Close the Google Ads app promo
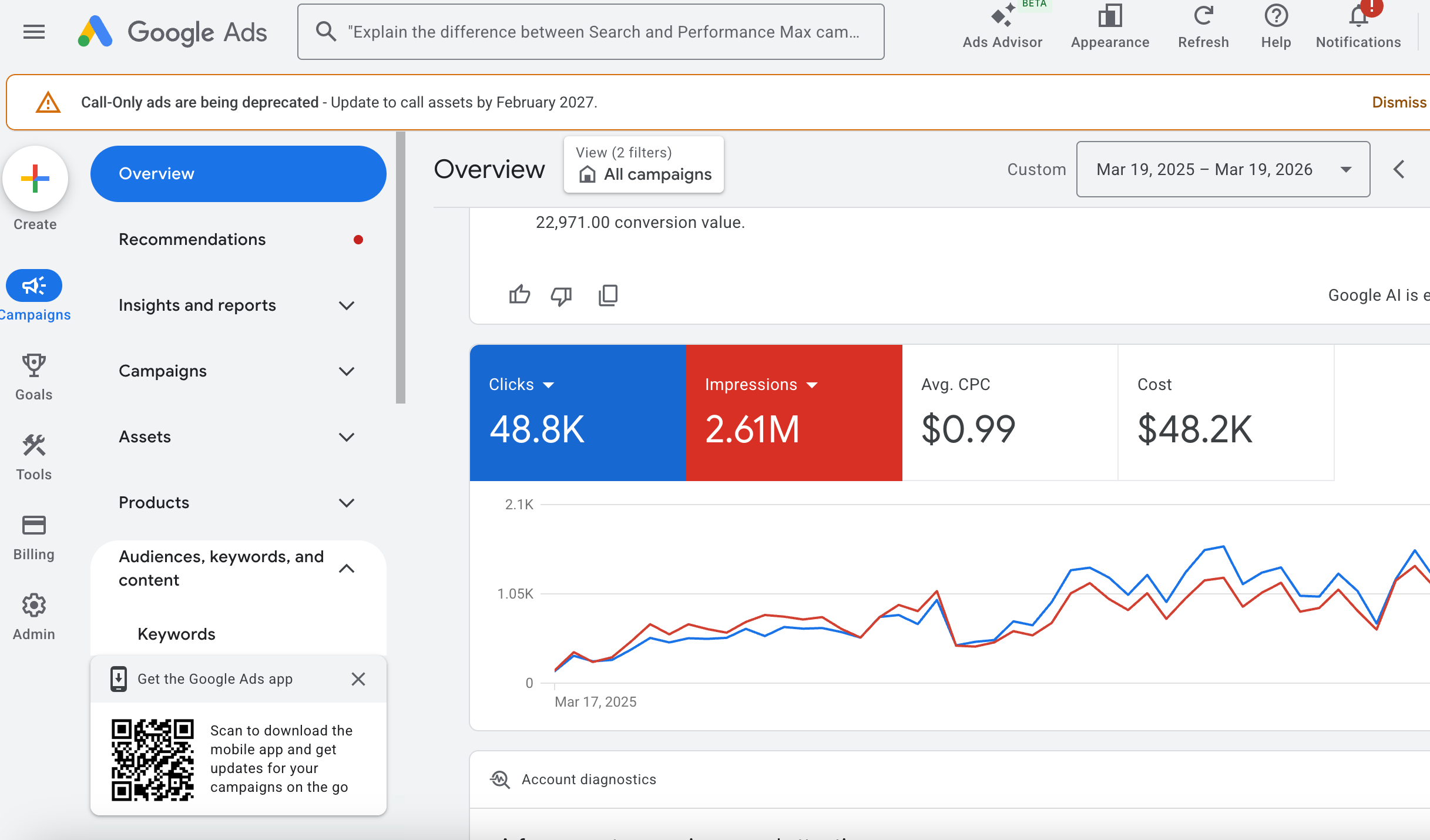Screen dimensions: 1430x840 coord(358,679)
